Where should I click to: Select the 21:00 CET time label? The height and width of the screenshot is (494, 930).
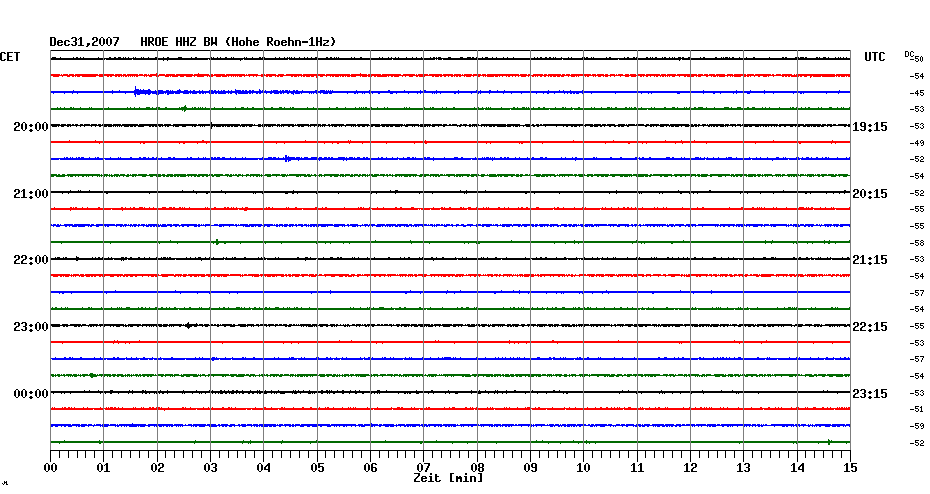click(31, 194)
